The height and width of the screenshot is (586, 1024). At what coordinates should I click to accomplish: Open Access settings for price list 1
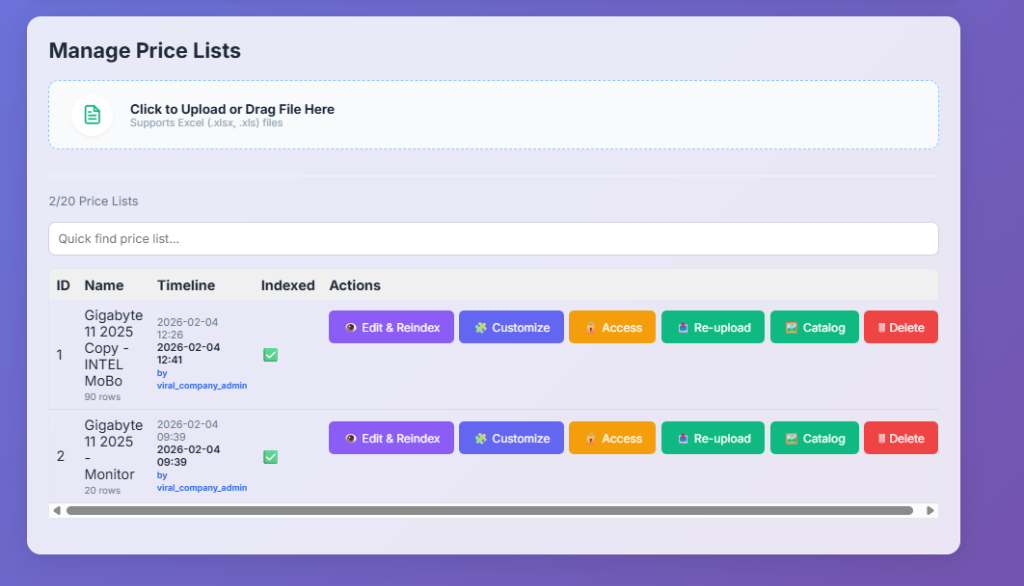point(612,327)
